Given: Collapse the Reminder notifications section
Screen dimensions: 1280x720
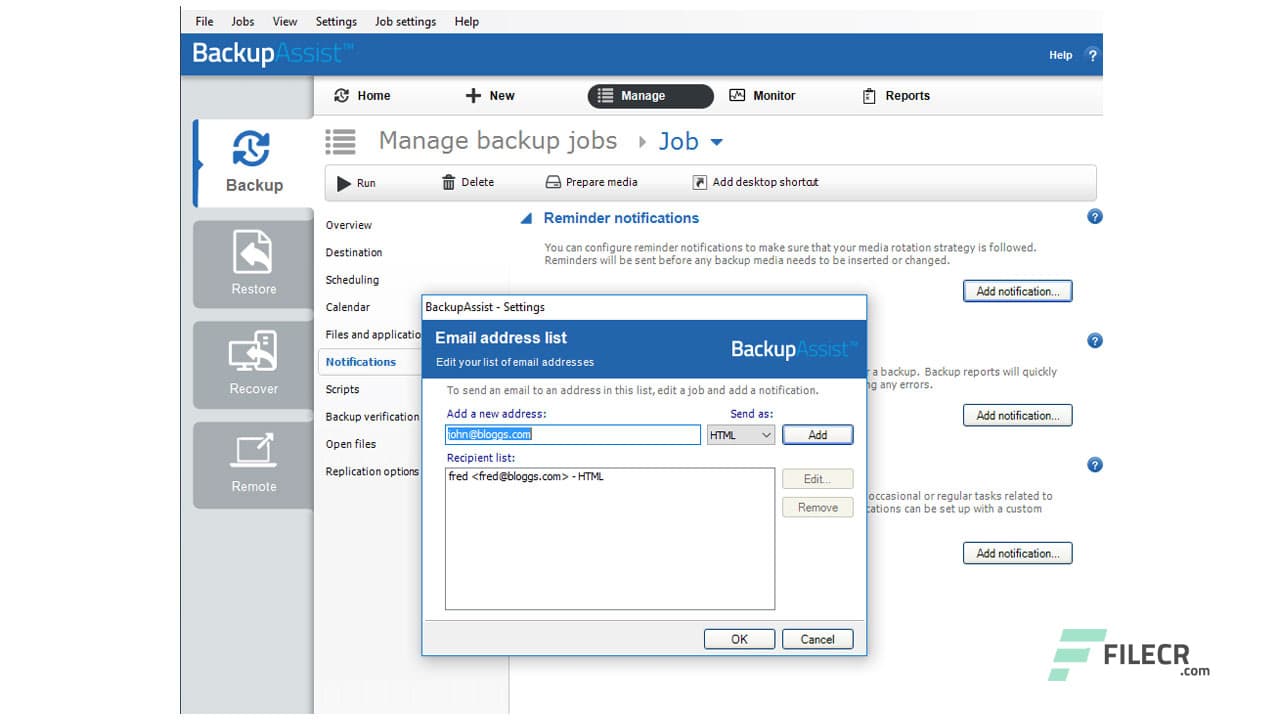Looking at the screenshot, I should point(525,218).
